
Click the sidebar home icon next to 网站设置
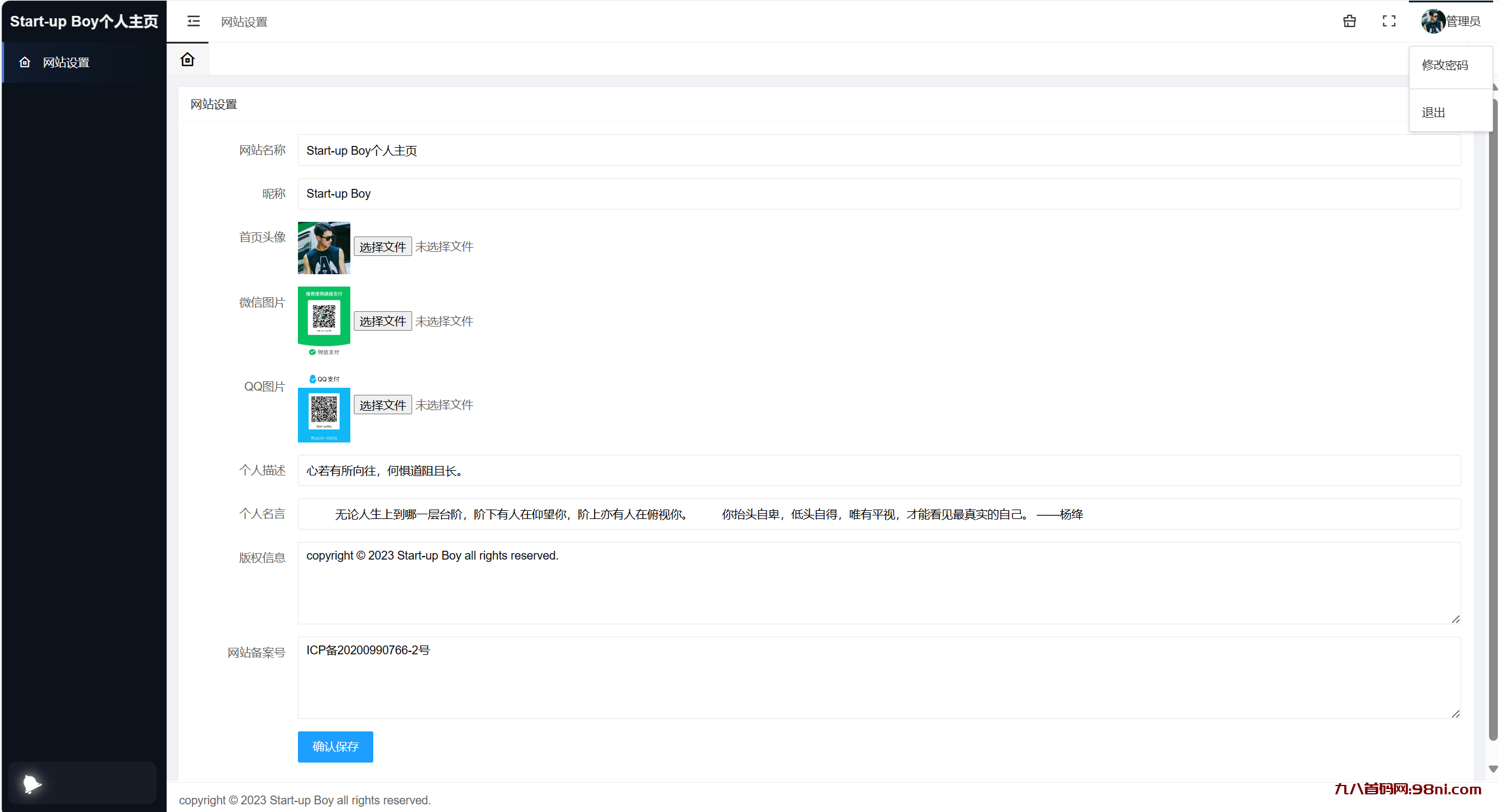tap(25, 62)
